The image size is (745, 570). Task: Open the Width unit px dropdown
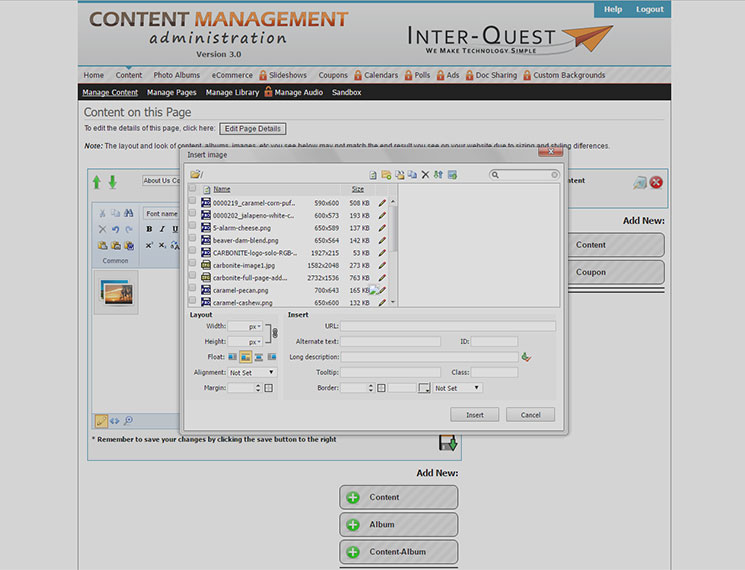pyautogui.click(x=254, y=327)
